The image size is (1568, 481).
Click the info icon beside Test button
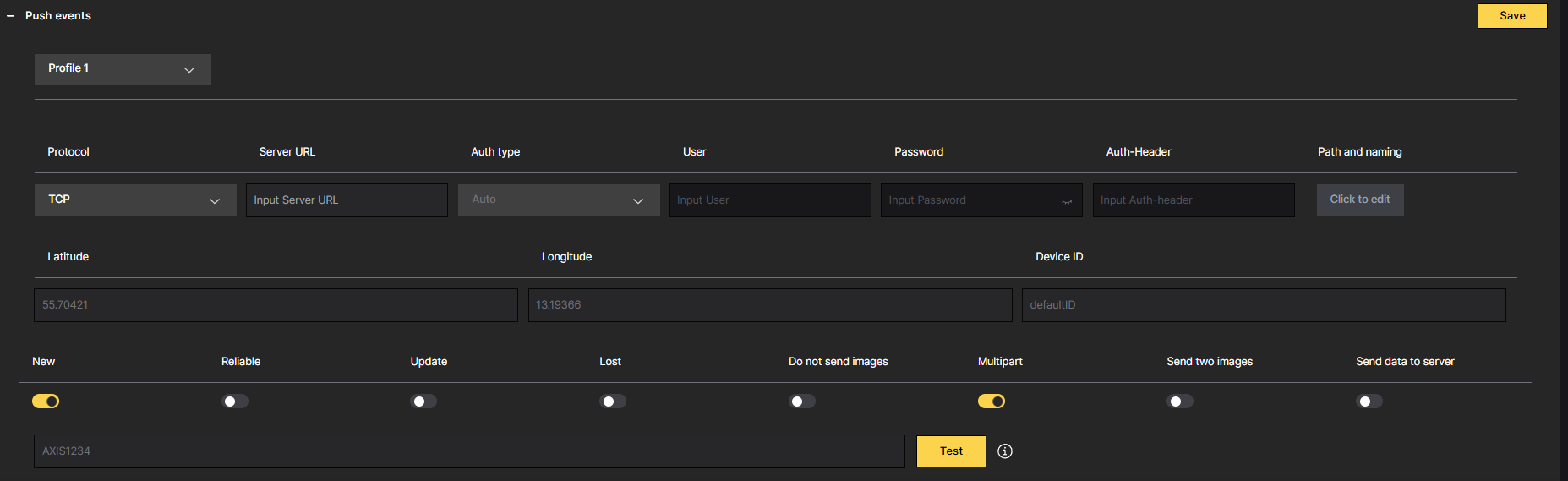click(x=1004, y=451)
